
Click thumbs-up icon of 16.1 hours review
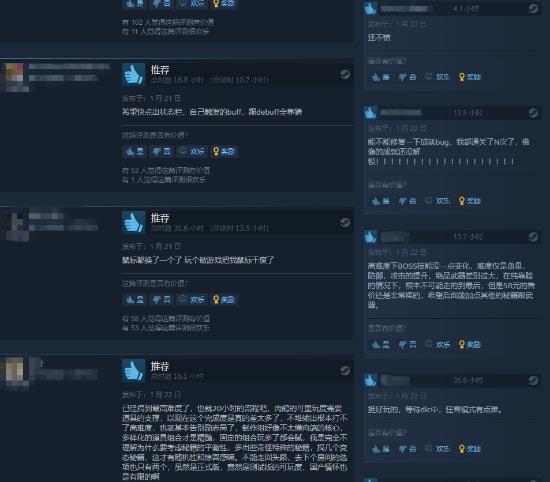[133, 370]
